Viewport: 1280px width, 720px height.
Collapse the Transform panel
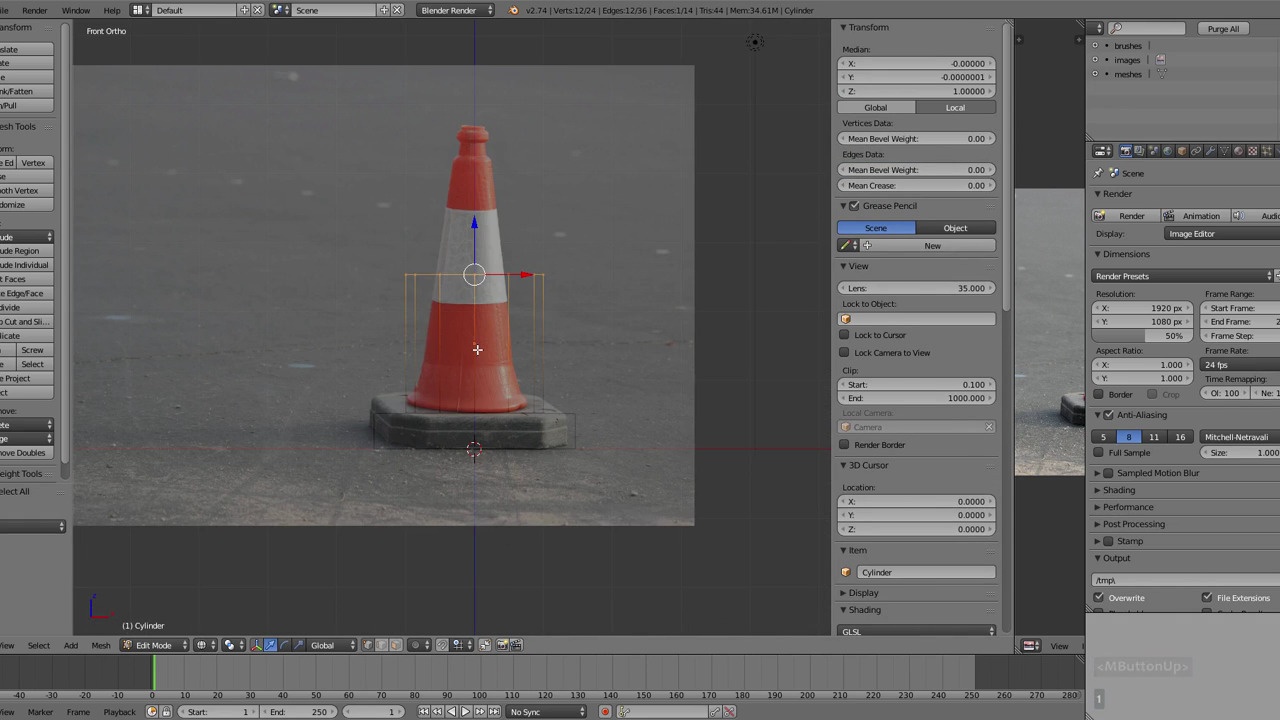(x=843, y=27)
